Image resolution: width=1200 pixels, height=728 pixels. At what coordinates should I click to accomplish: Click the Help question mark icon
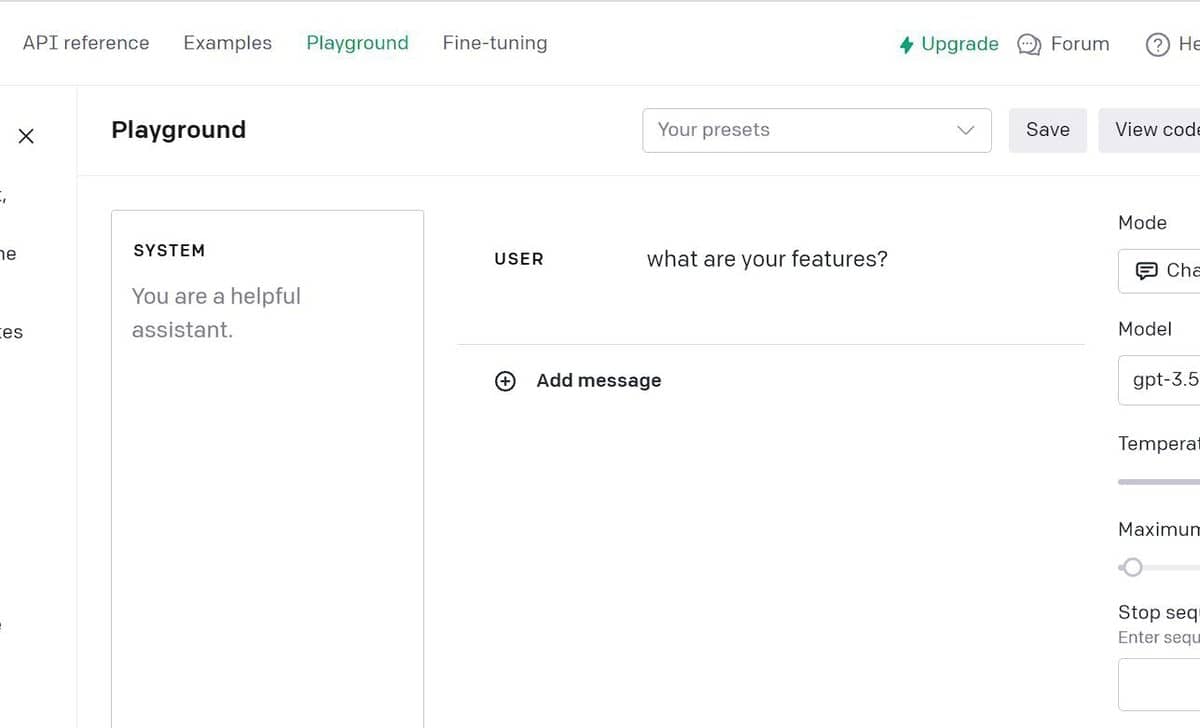[x=1157, y=45]
